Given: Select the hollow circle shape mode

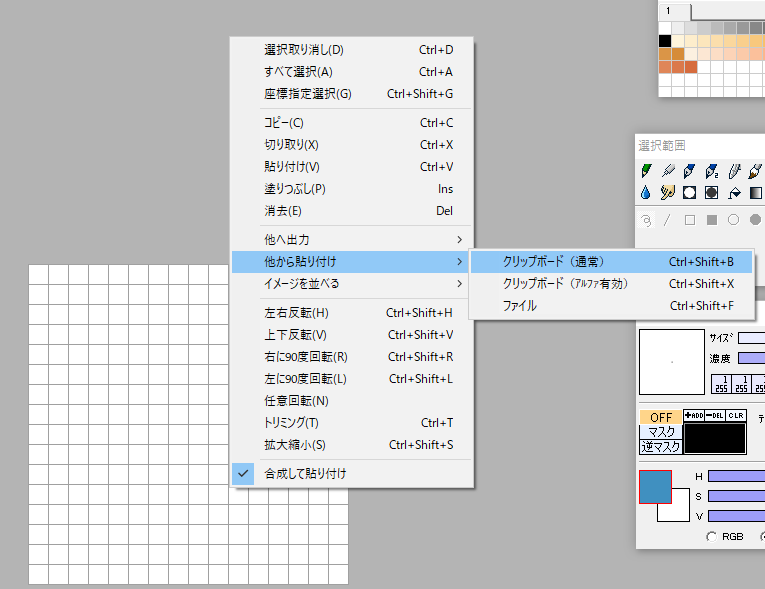Looking at the screenshot, I should tap(734, 220).
